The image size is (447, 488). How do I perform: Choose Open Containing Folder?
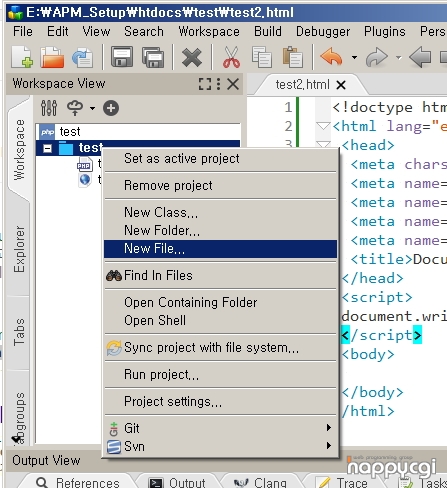[220, 302]
